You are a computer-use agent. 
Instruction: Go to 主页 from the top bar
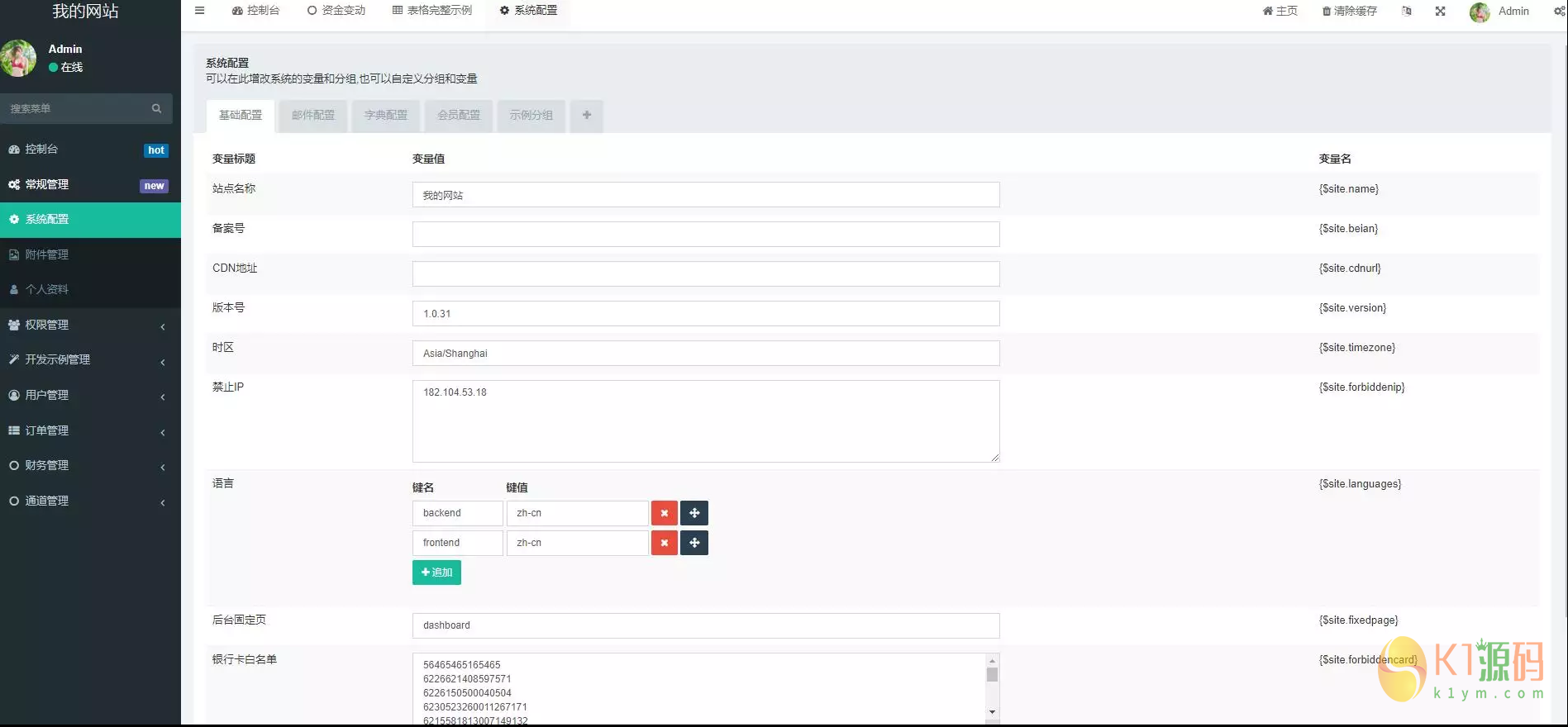[x=1280, y=12]
